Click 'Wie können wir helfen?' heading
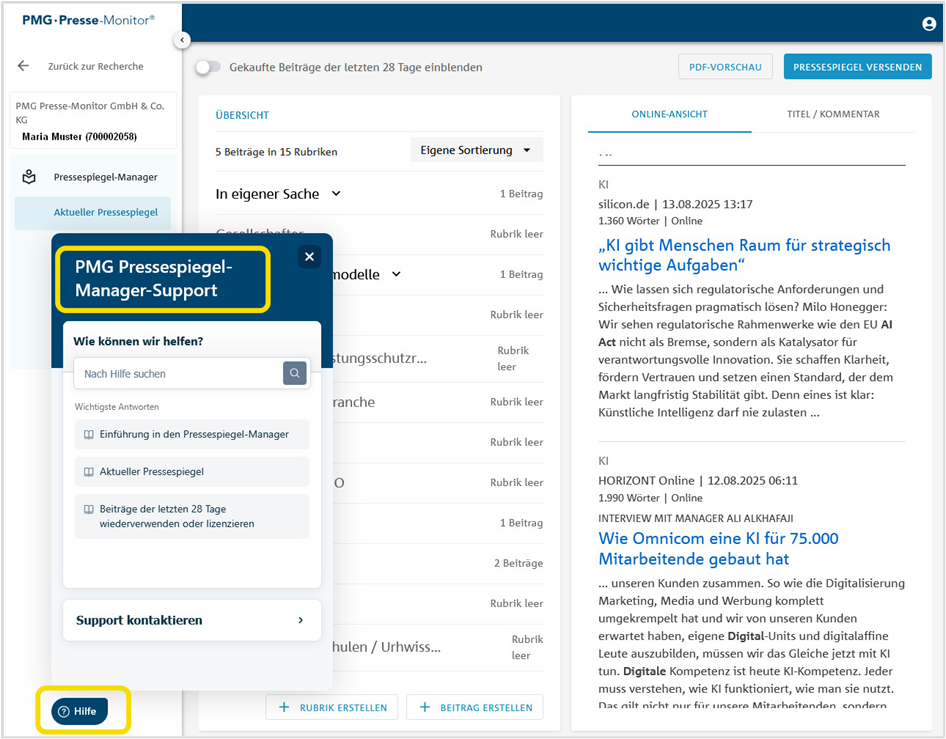Viewport: 946px width, 739px height. [138, 341]
